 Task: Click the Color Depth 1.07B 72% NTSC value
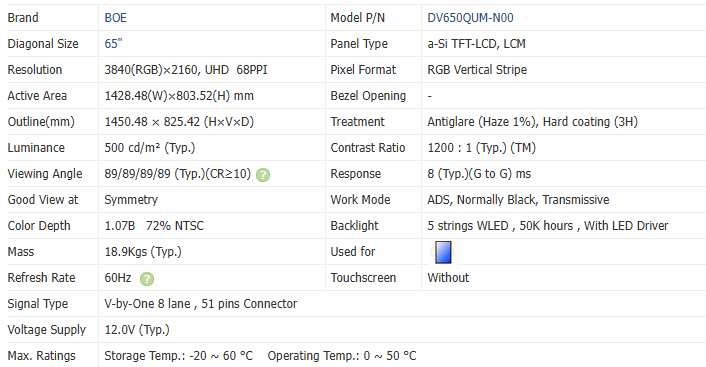[x=154, y=226]
